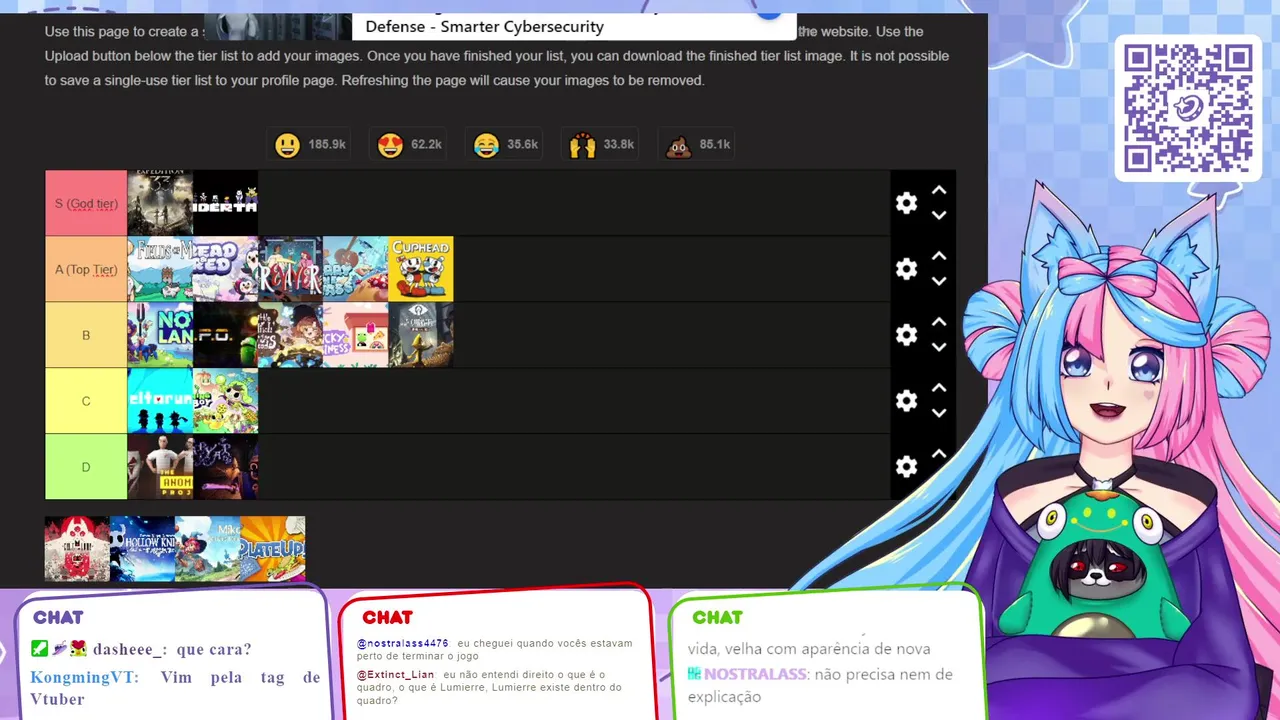
Task: Click the NOSTRALASS username in green chat
Action: click(755, 674)
